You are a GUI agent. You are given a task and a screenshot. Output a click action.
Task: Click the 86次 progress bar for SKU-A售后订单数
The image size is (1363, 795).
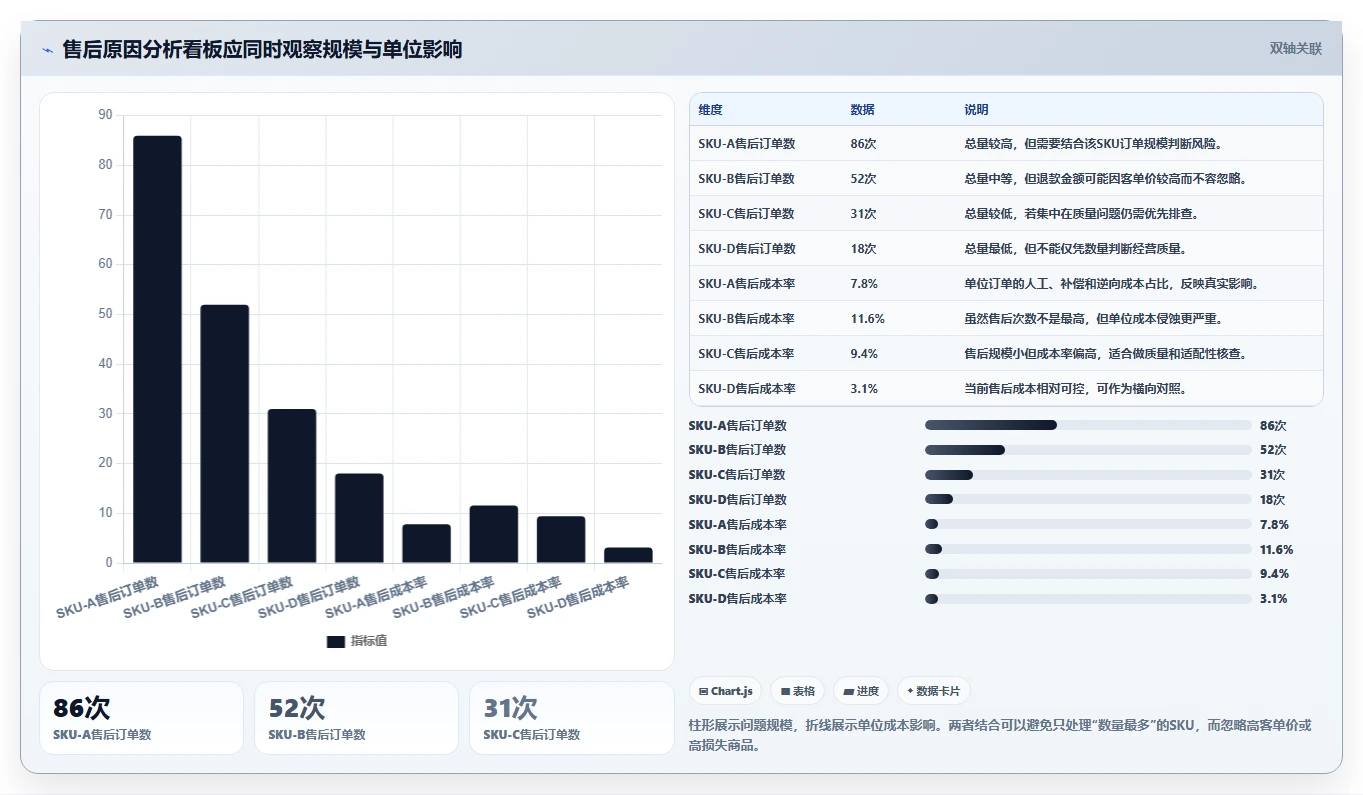[x=1088, y=425]
